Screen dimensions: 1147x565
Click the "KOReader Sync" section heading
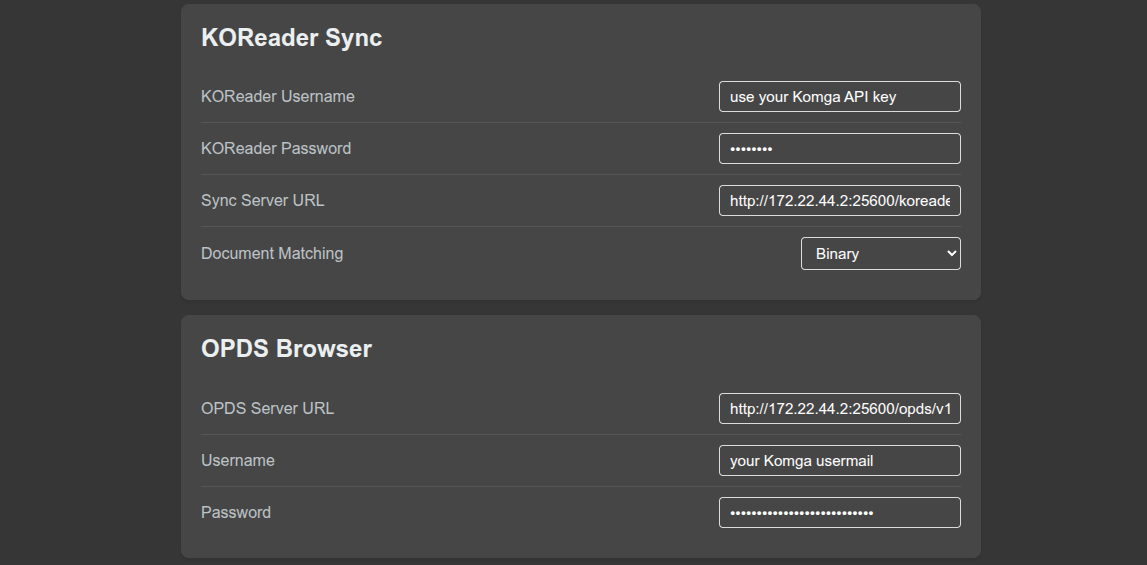pyautogui.click(x=291, y=38)
